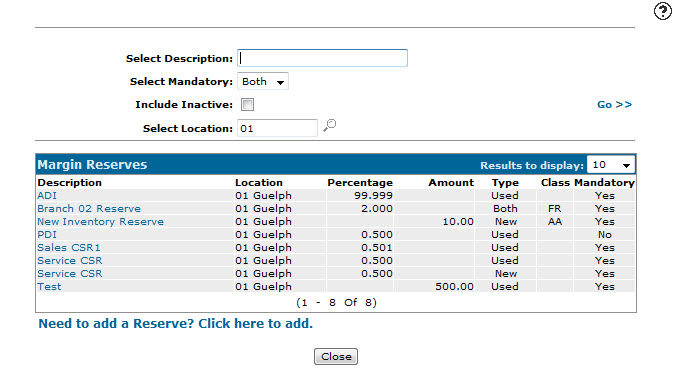The image size is (673, 370).
Task: Select the 2.000 percentage cell
Action: (377, 209)
